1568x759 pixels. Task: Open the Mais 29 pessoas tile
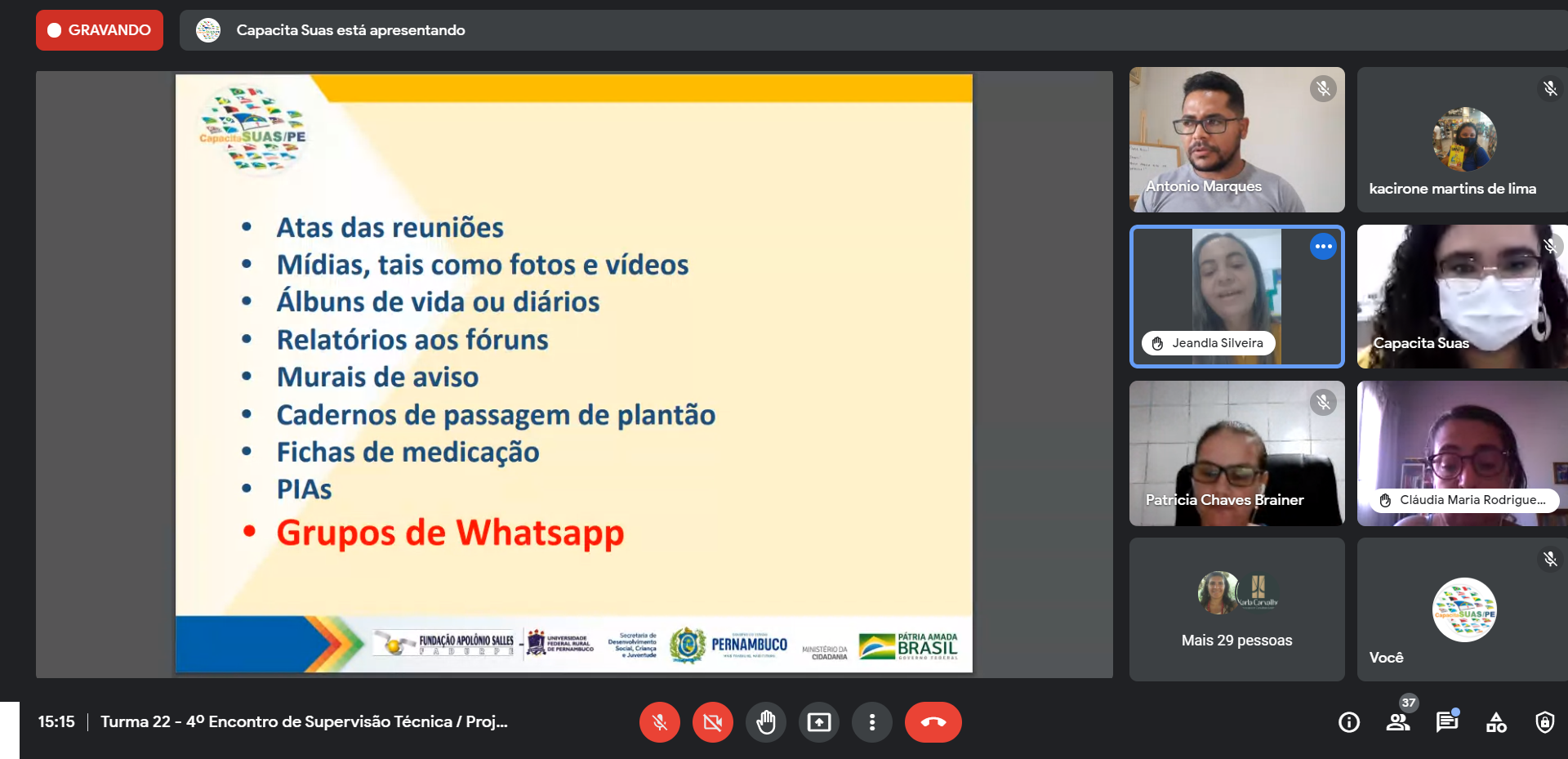click(1236, 609)
